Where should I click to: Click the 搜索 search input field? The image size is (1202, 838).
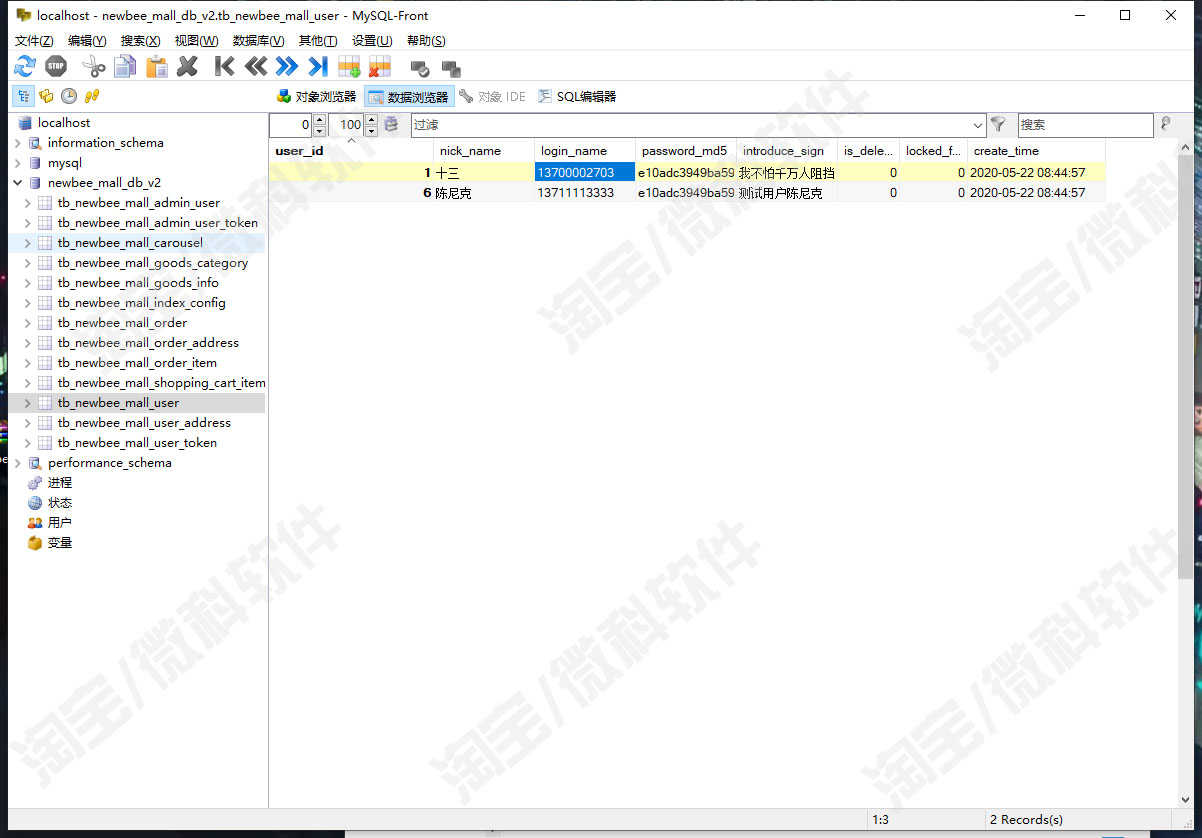tap(1085, 125)
